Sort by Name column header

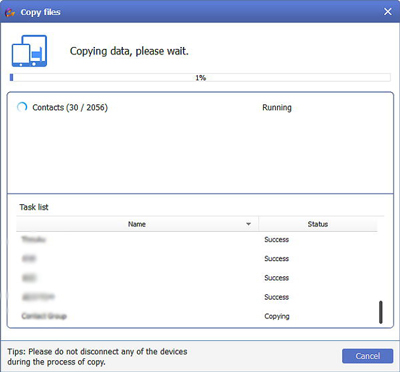pos(137,224)
